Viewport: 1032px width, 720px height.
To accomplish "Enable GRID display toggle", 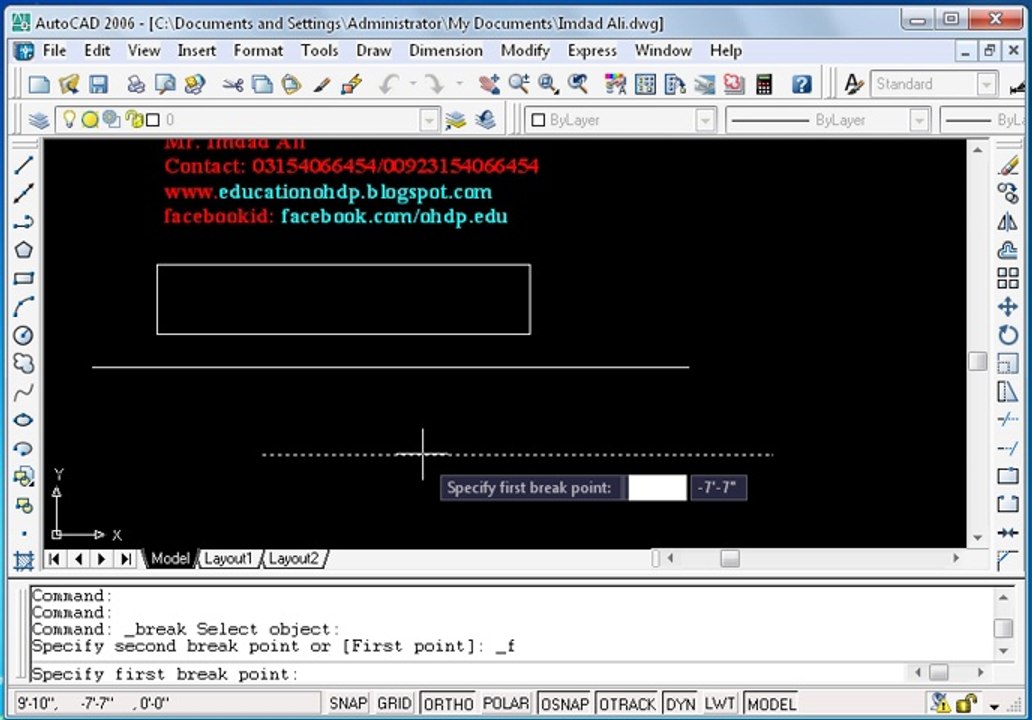I will (394, 704).
